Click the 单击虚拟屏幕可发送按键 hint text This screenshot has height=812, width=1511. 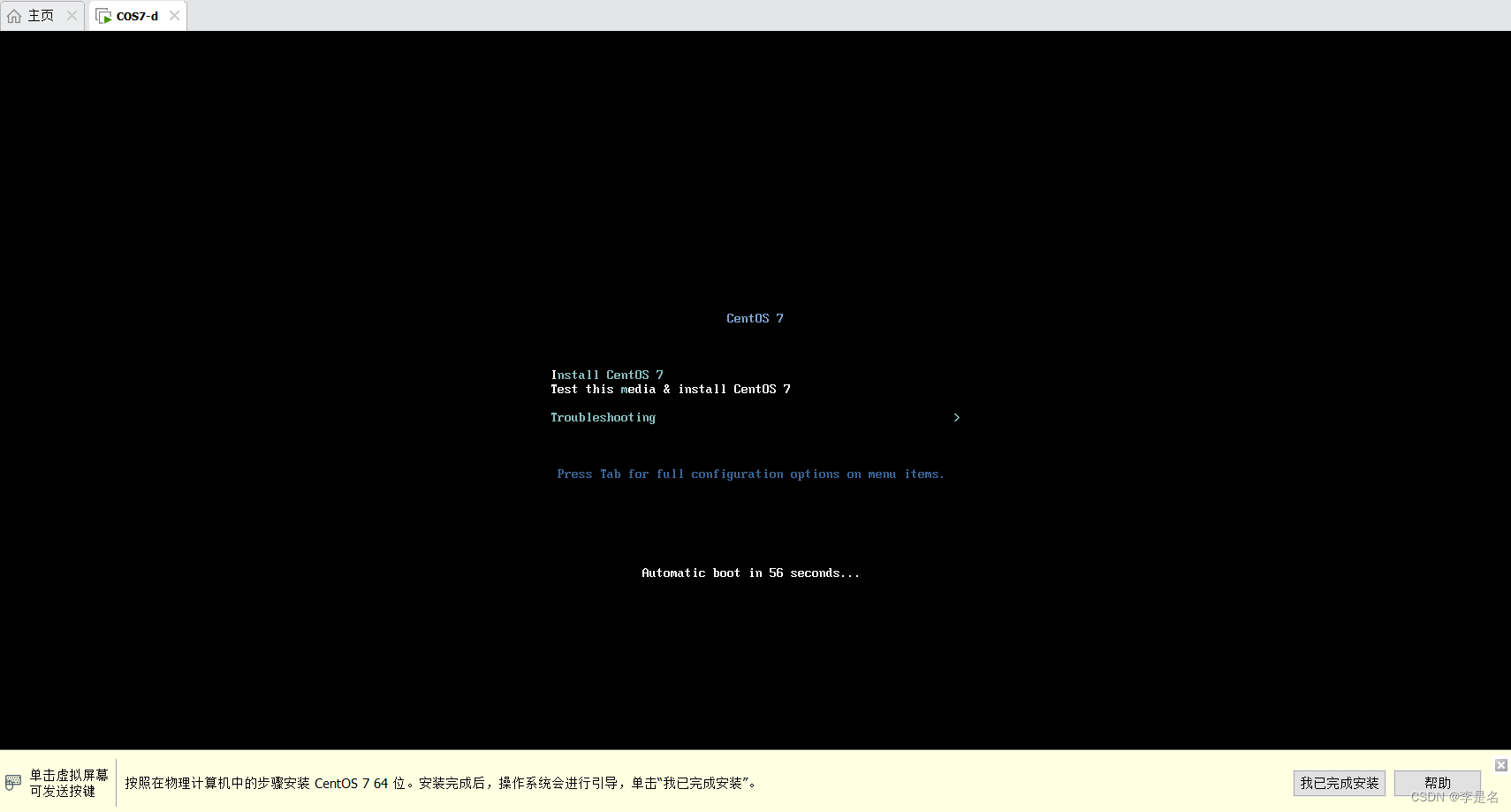tap(69, 783)
